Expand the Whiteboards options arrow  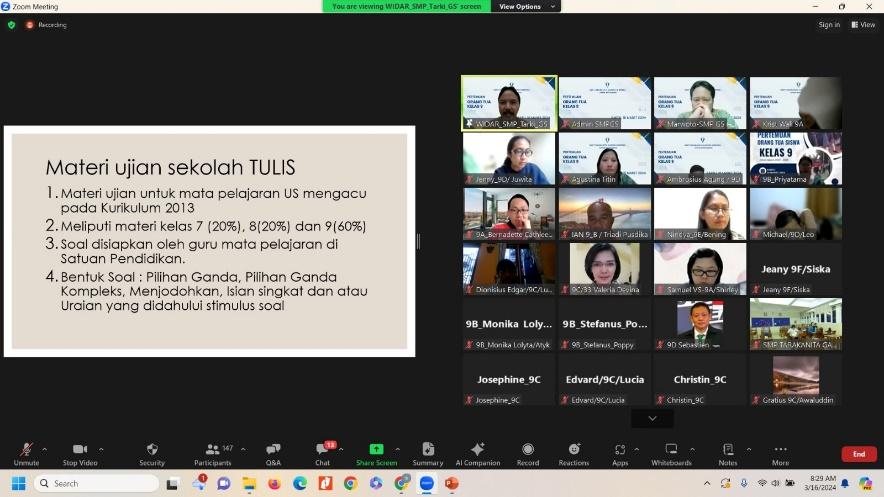692,449
